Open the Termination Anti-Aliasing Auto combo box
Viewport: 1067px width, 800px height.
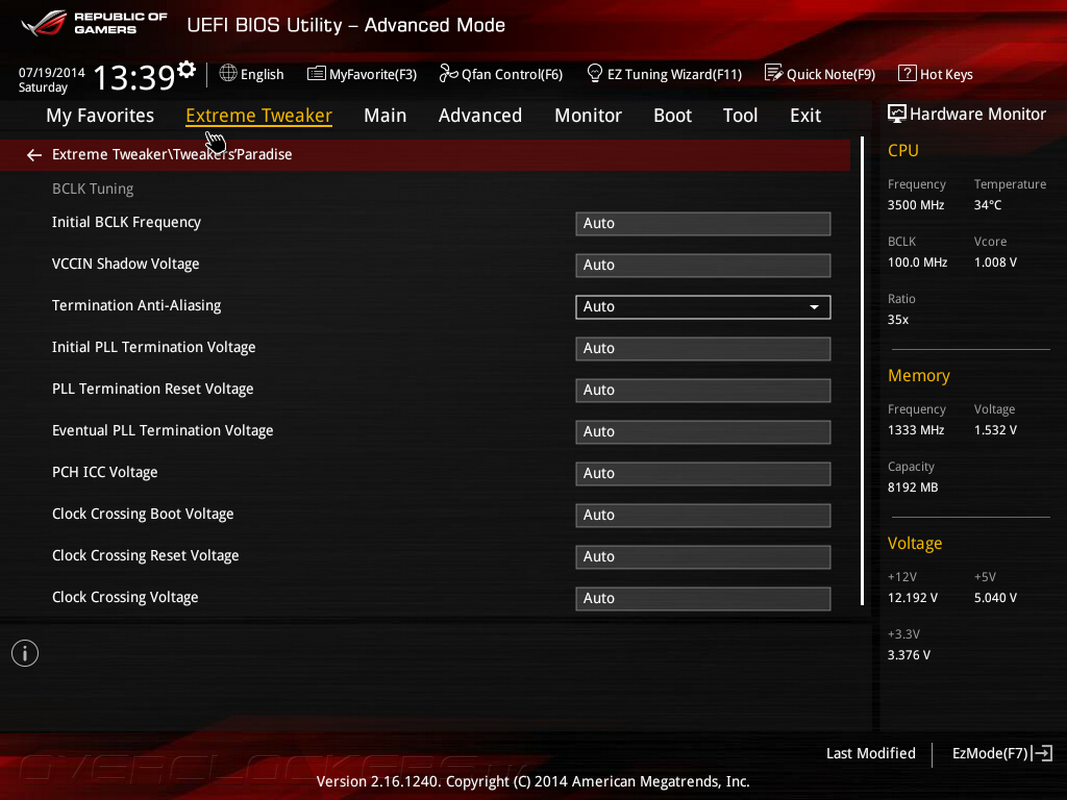click(703, 307)
